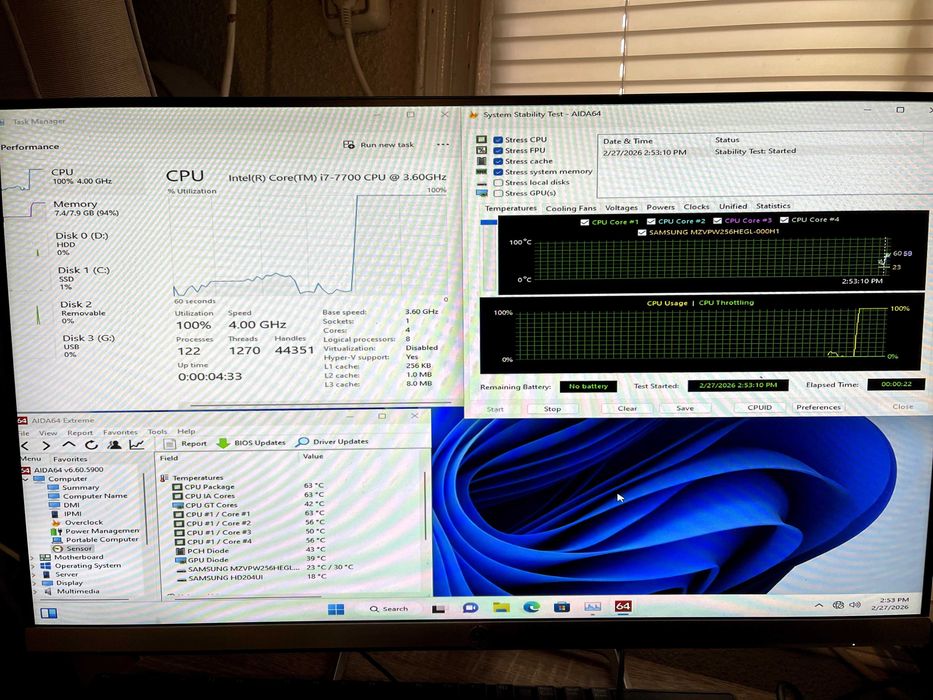
Task: Collapse the Computer node in AIDA64
Action: (x=26, y=479)
